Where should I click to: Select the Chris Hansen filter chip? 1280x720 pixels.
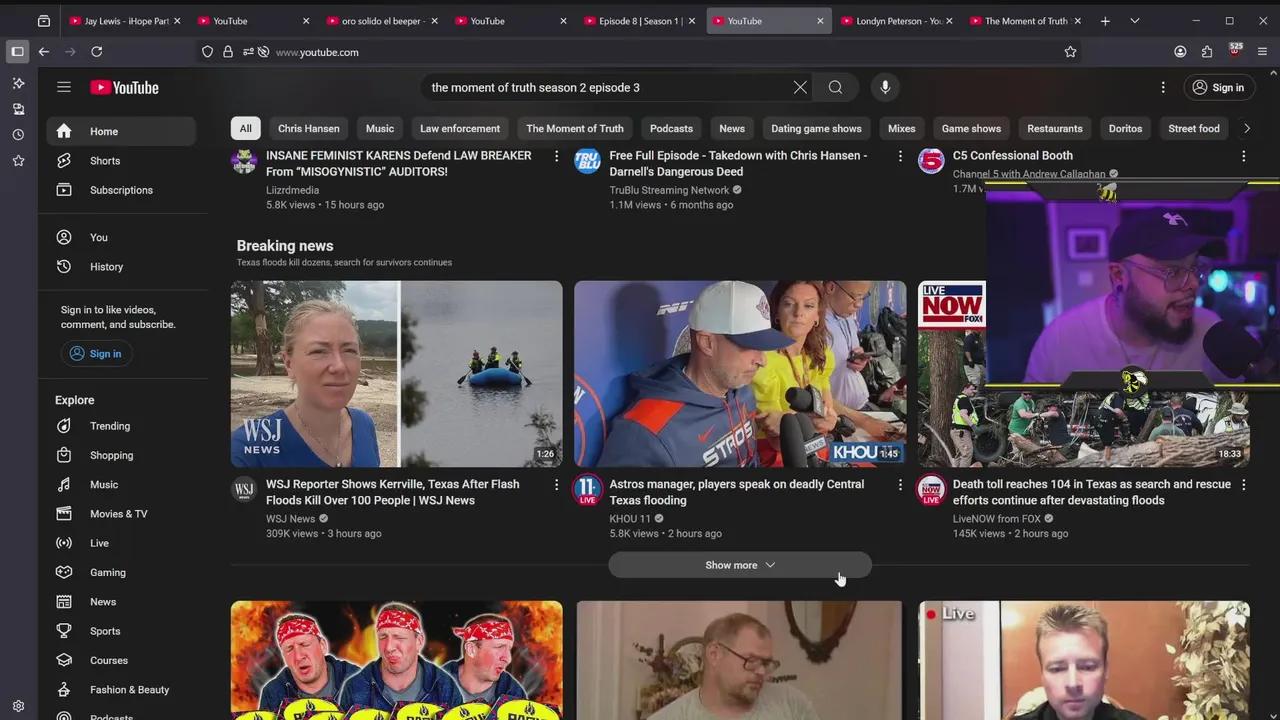point(308,128)
